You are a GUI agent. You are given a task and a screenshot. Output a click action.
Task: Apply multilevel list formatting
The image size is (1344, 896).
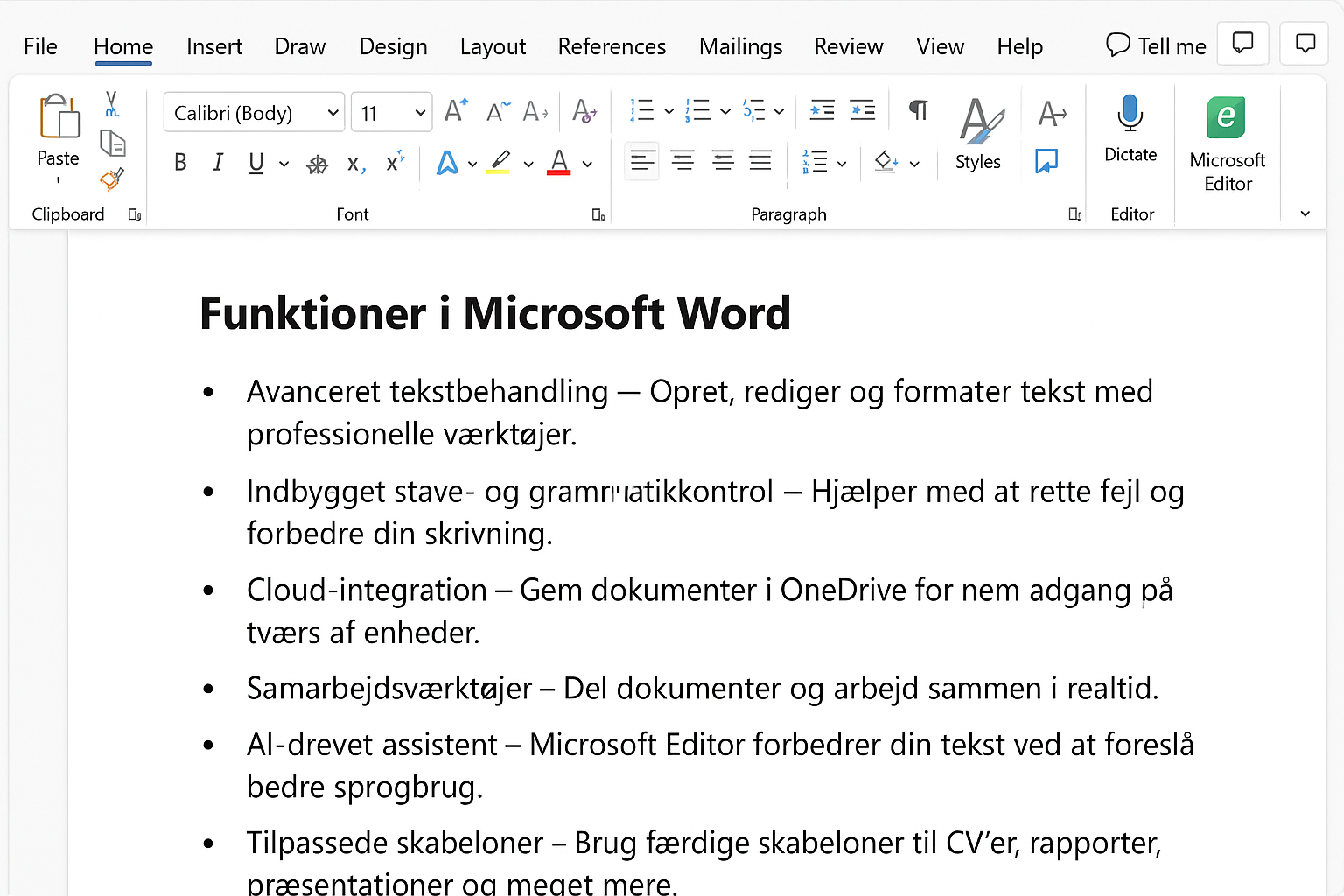[753, 110]
